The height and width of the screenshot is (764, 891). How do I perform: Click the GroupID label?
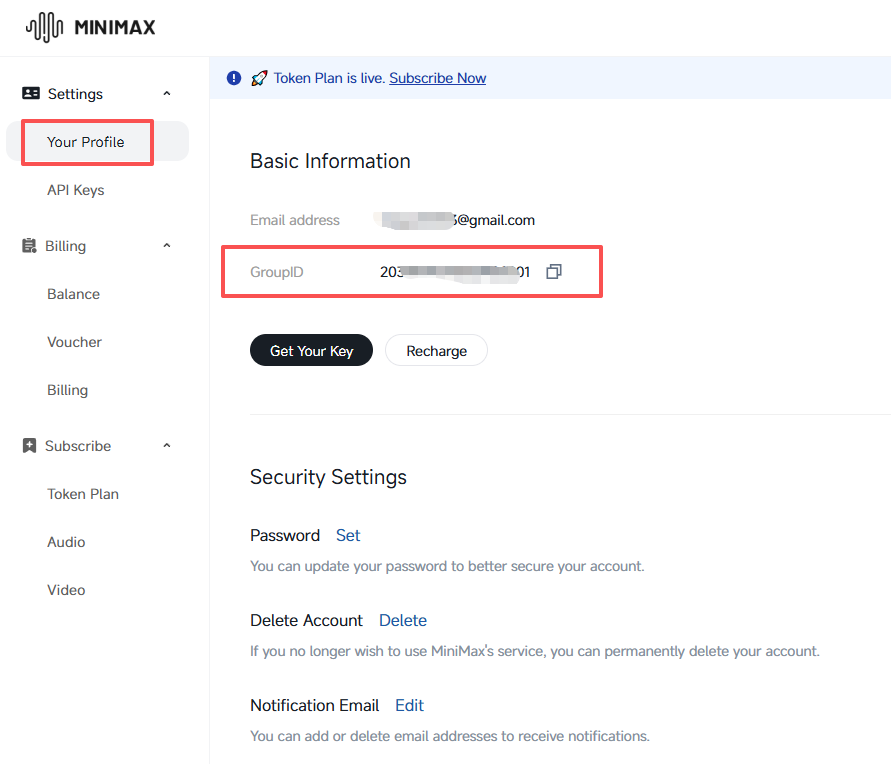277,272
